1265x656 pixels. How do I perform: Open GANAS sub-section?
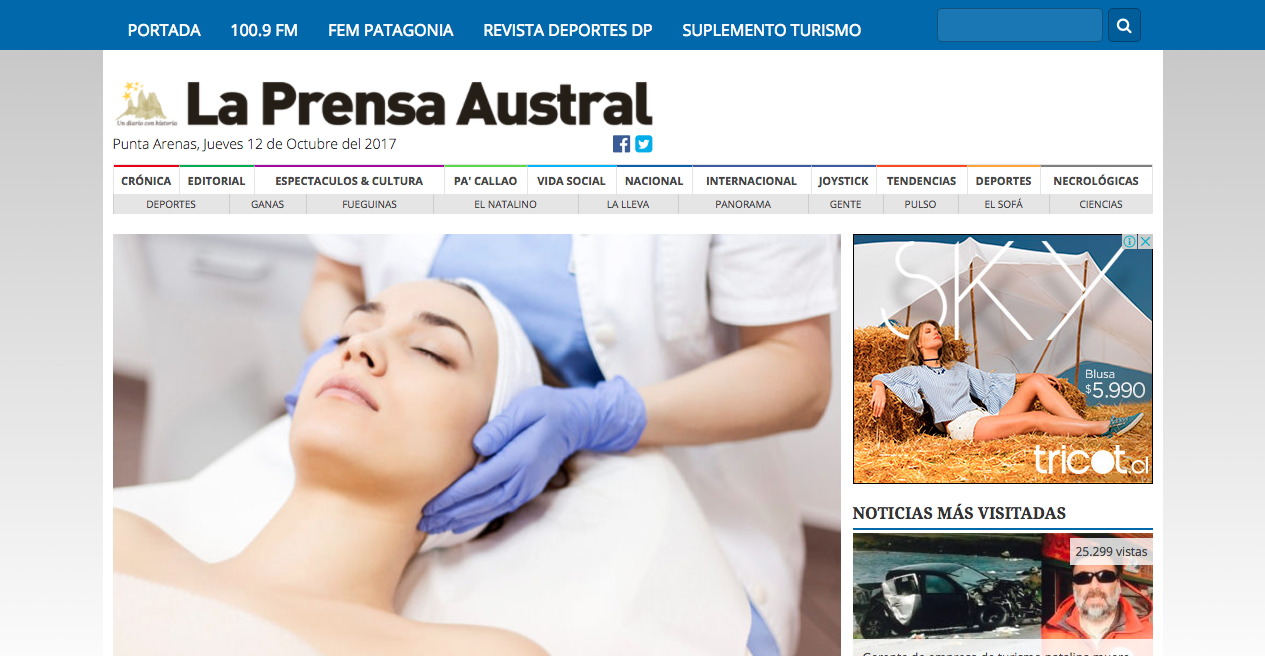(268, 204)
